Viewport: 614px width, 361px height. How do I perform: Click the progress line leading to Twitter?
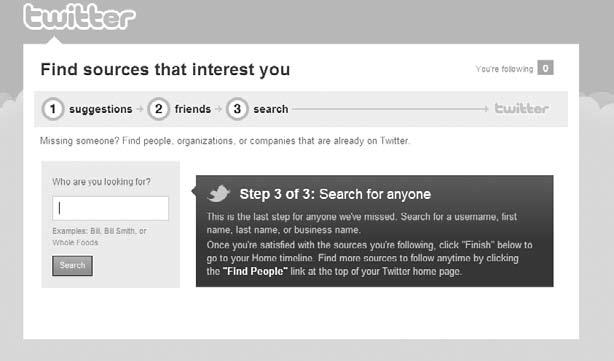click(x=390, y=109)
